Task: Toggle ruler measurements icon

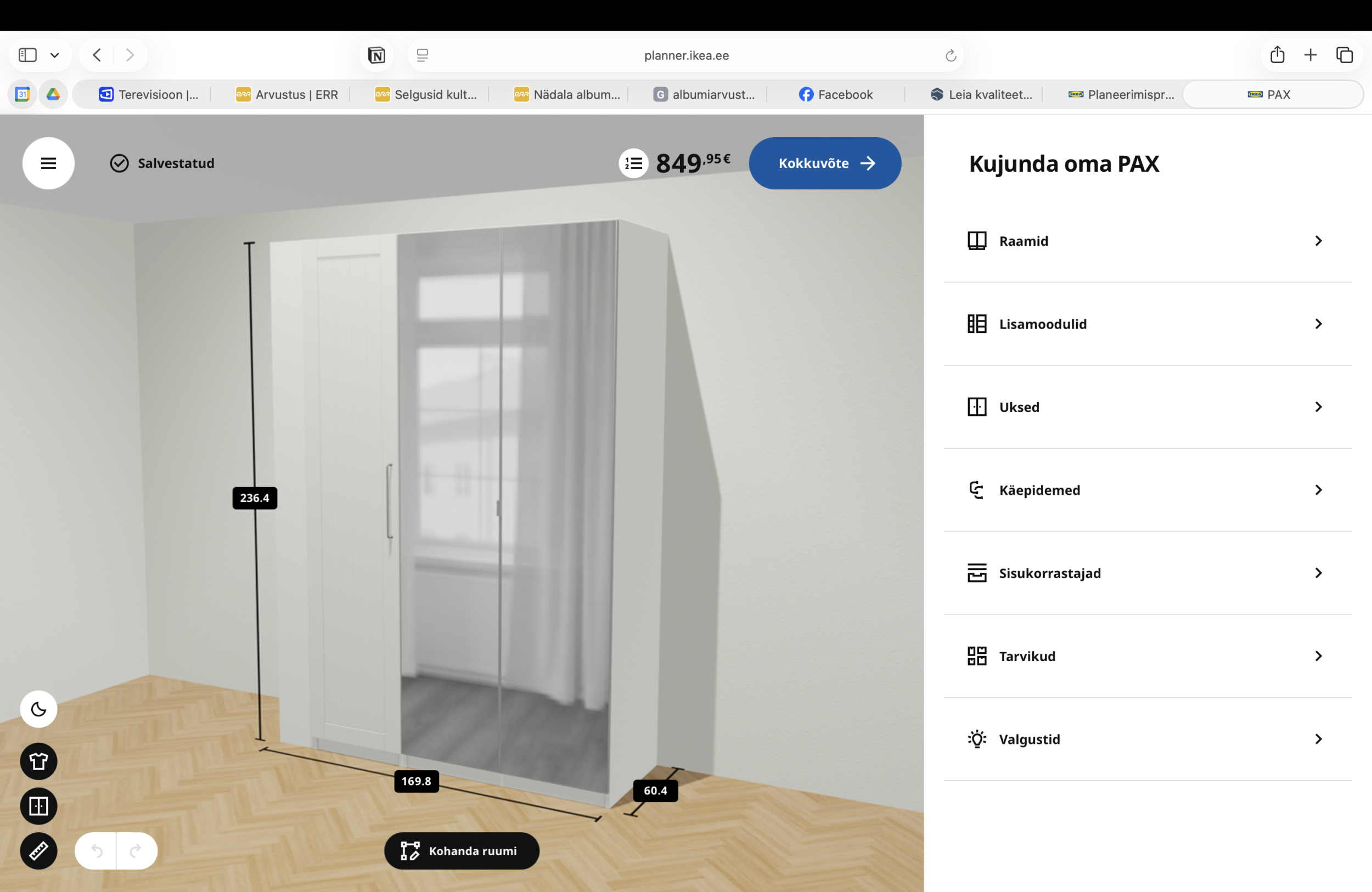Action: point(38,850)
